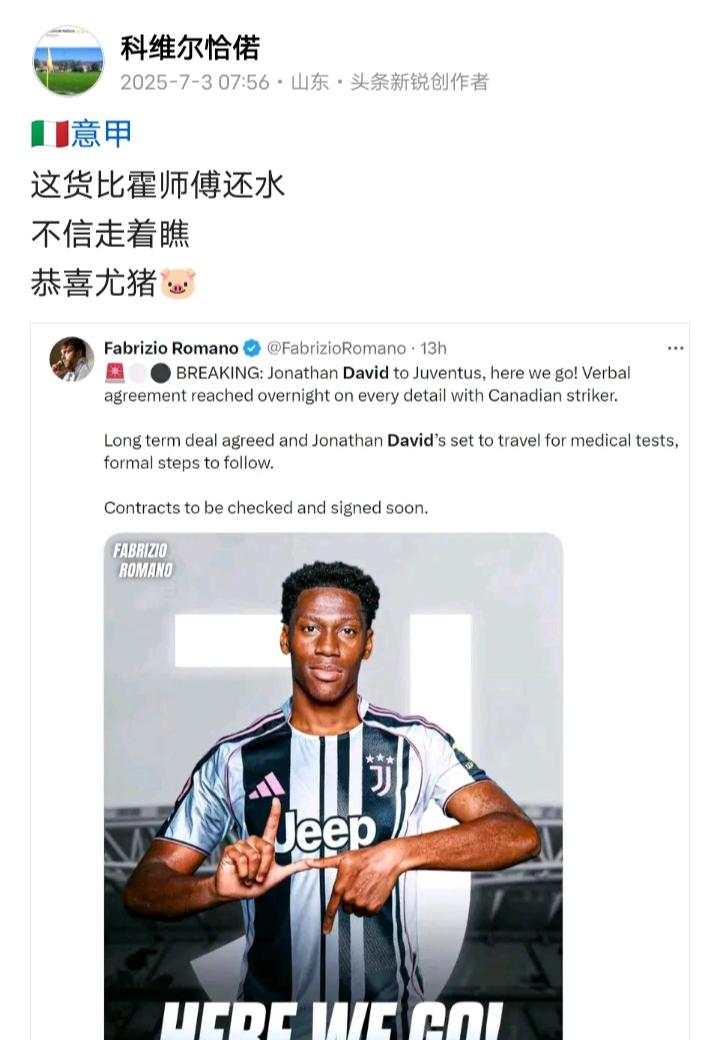Click the post text 这货比霍师傅还水

(158, 185)
